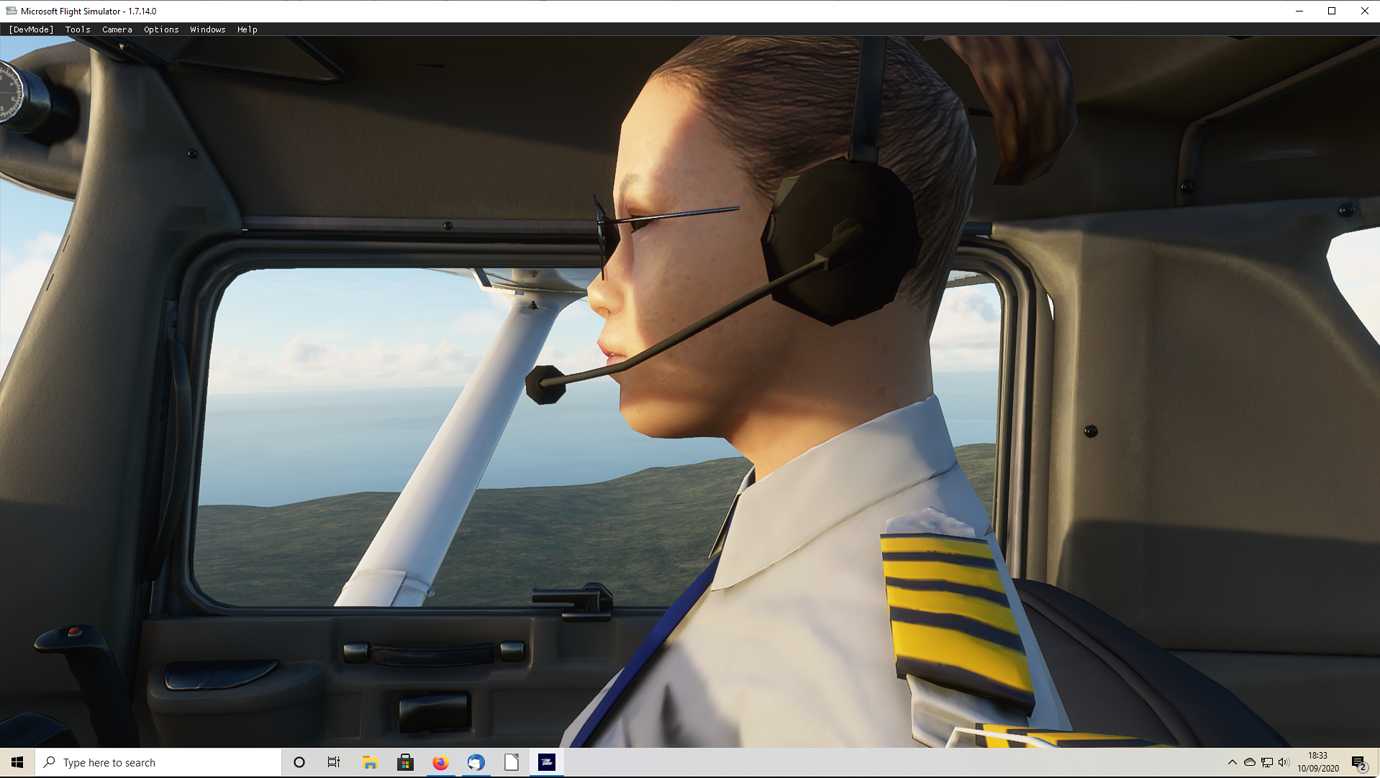Activate the Cortana icon
The height and width of the screenshot is (778, 1380).
299,762
